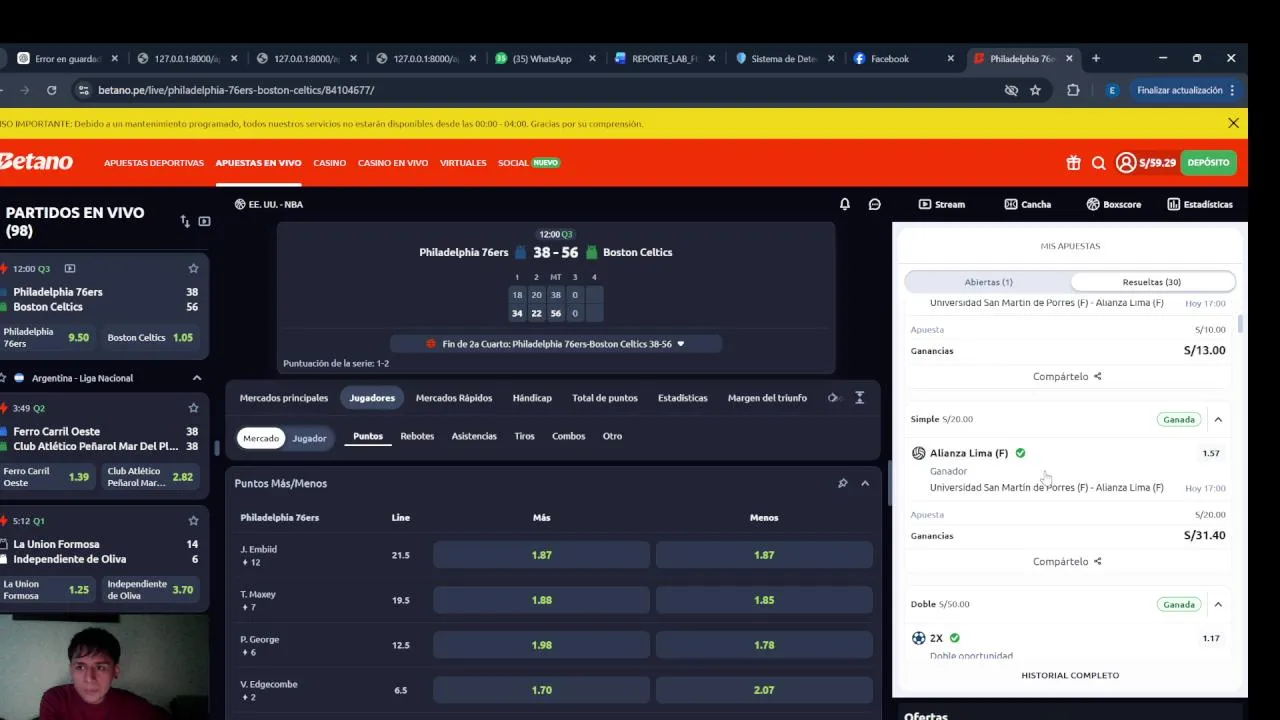The image size is (1280, 720).
Task: Open the Total de puntos tab
Action: 605,398
